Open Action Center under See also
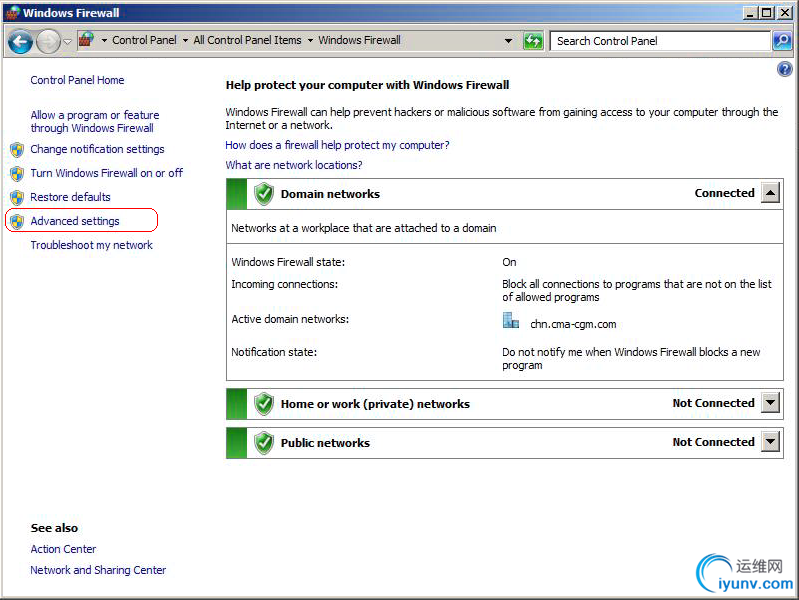This screenshot has height=600, width=799. point(63,549)
